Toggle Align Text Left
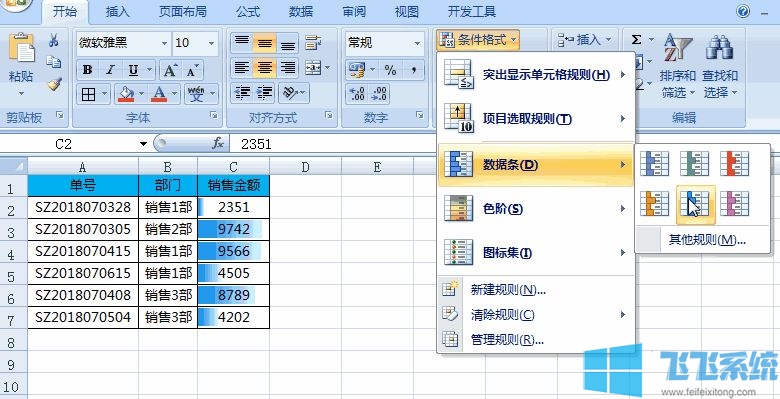Image resolution: width=780 pixels, height=399 pixels. [241, 68]
